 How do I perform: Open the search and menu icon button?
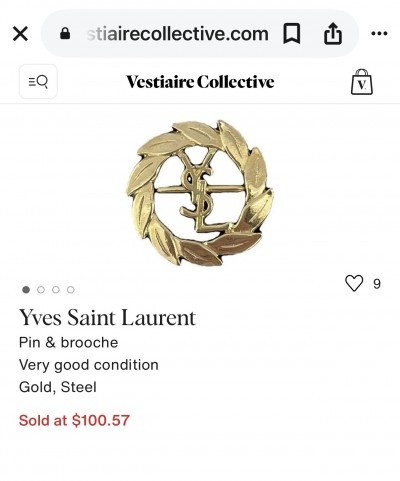(x=38, y=82)
